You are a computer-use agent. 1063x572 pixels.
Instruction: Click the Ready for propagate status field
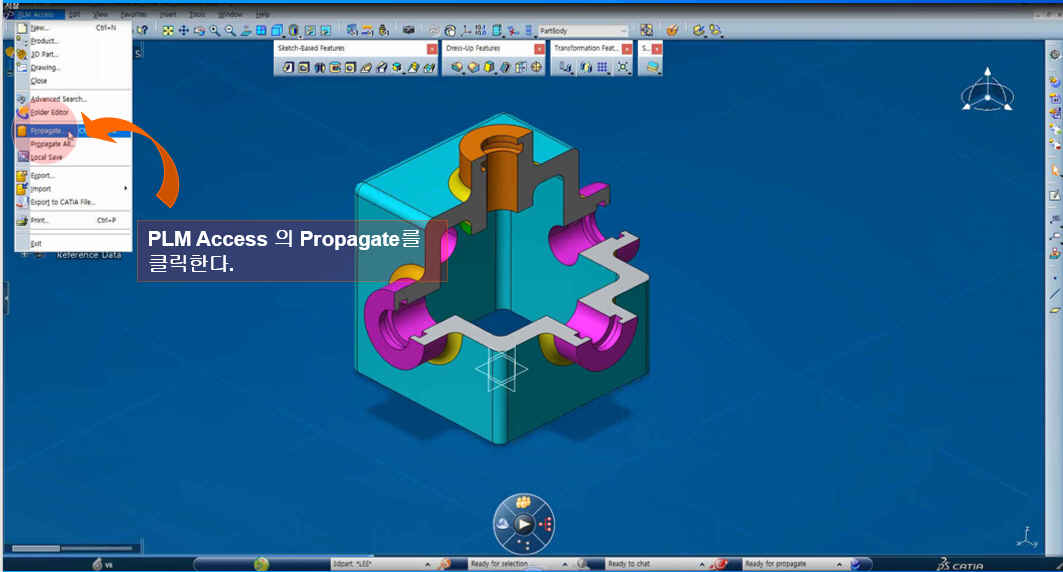pyautogui.click(x=785, y=564)
